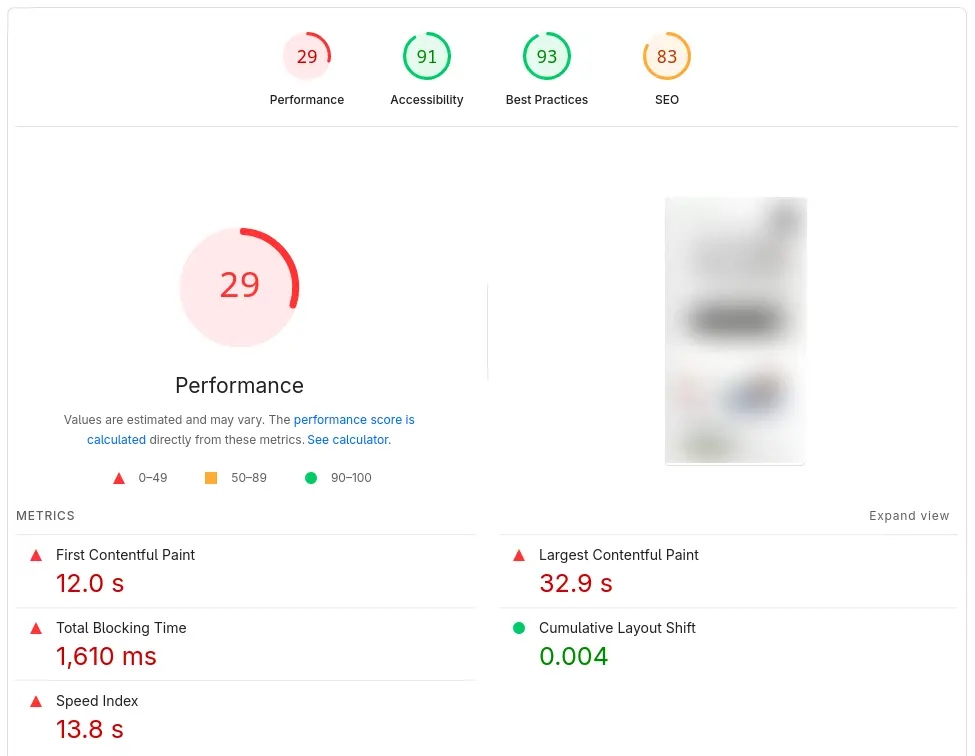Select the SEO score gauge
Screen dimensions: 975x756
[x=667, y=57]
